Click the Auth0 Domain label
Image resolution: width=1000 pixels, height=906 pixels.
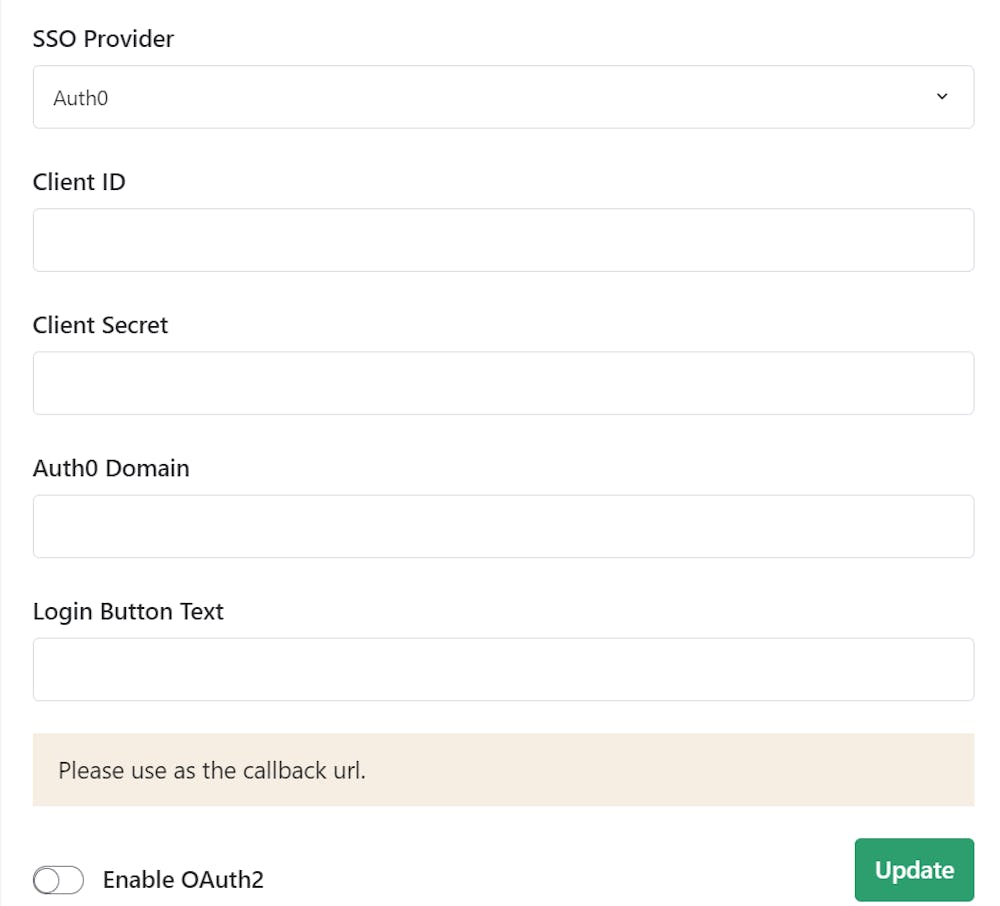[111, 468]
